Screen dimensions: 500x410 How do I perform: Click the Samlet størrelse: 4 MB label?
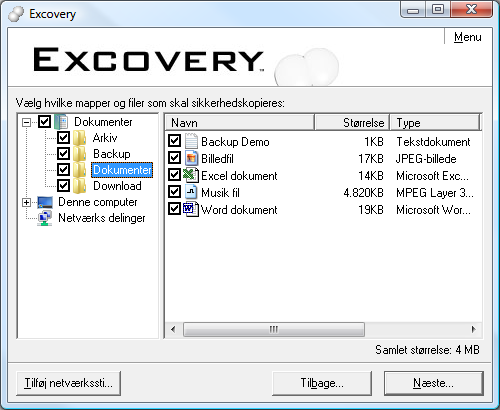[427, 350]
